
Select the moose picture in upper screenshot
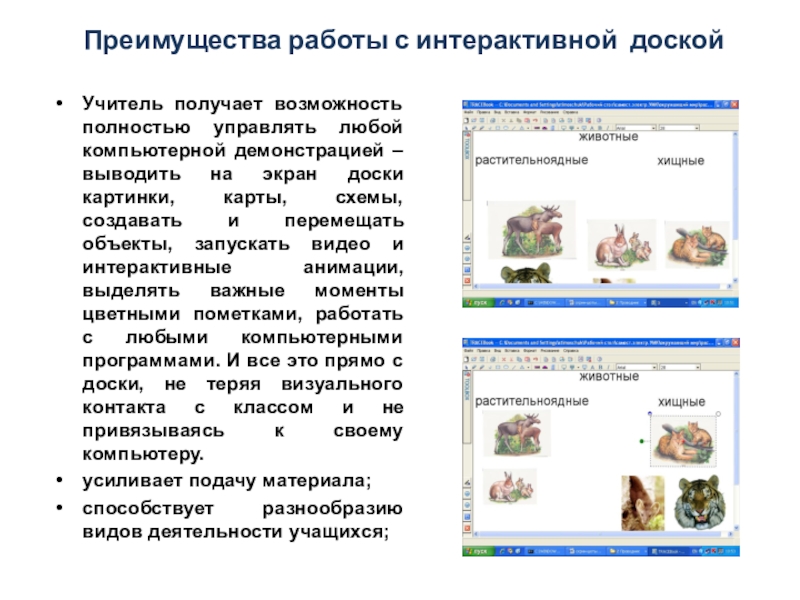tap(532, 230)
